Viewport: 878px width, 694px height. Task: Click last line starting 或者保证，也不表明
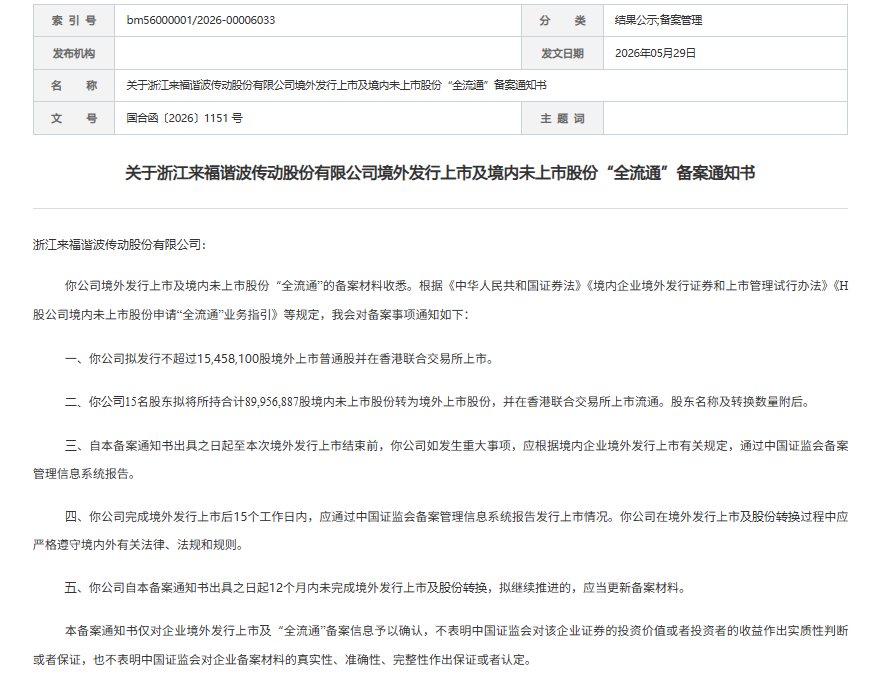coord(282,660)
